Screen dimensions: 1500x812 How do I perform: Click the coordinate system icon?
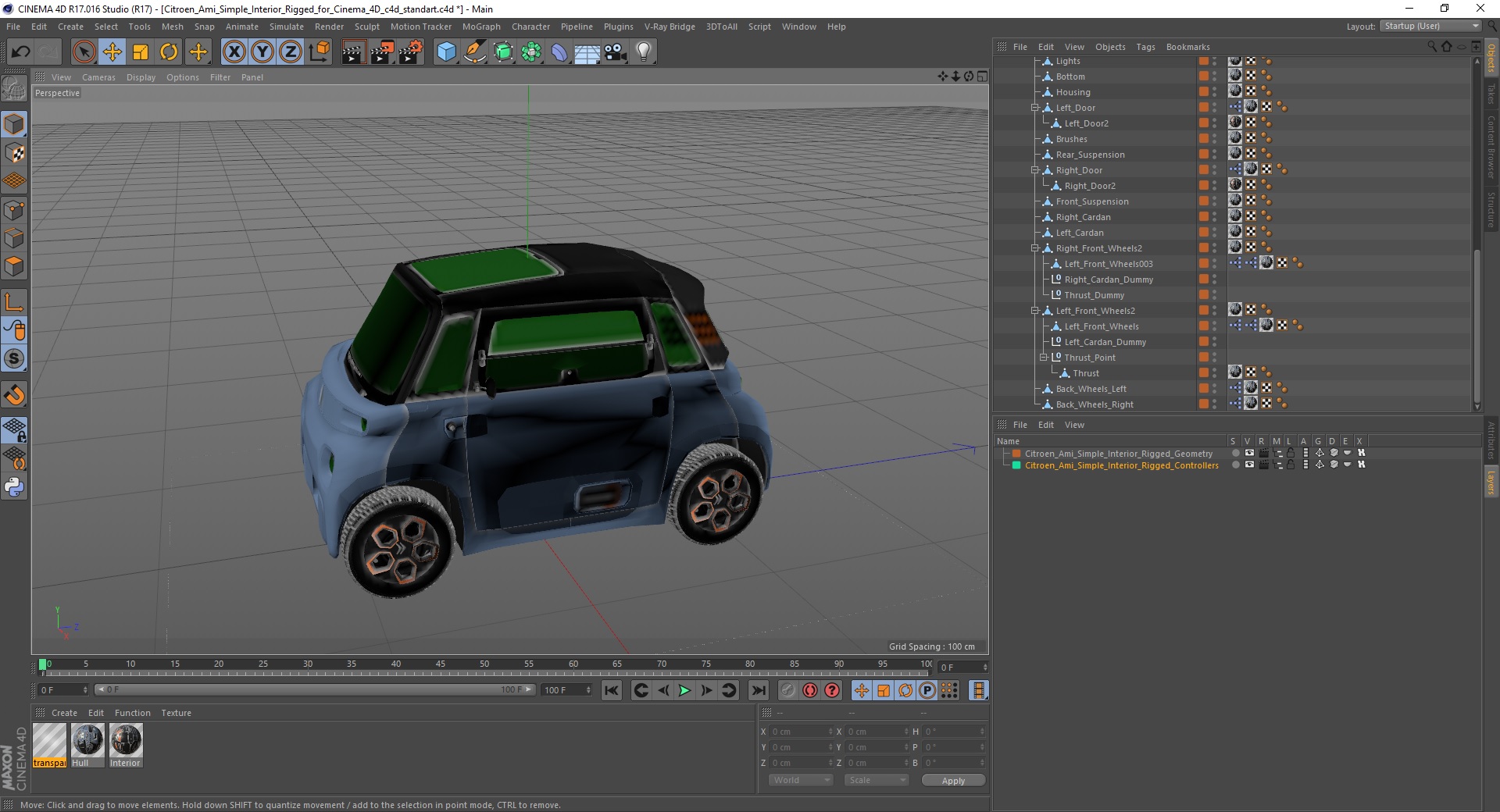coord(319,52)
